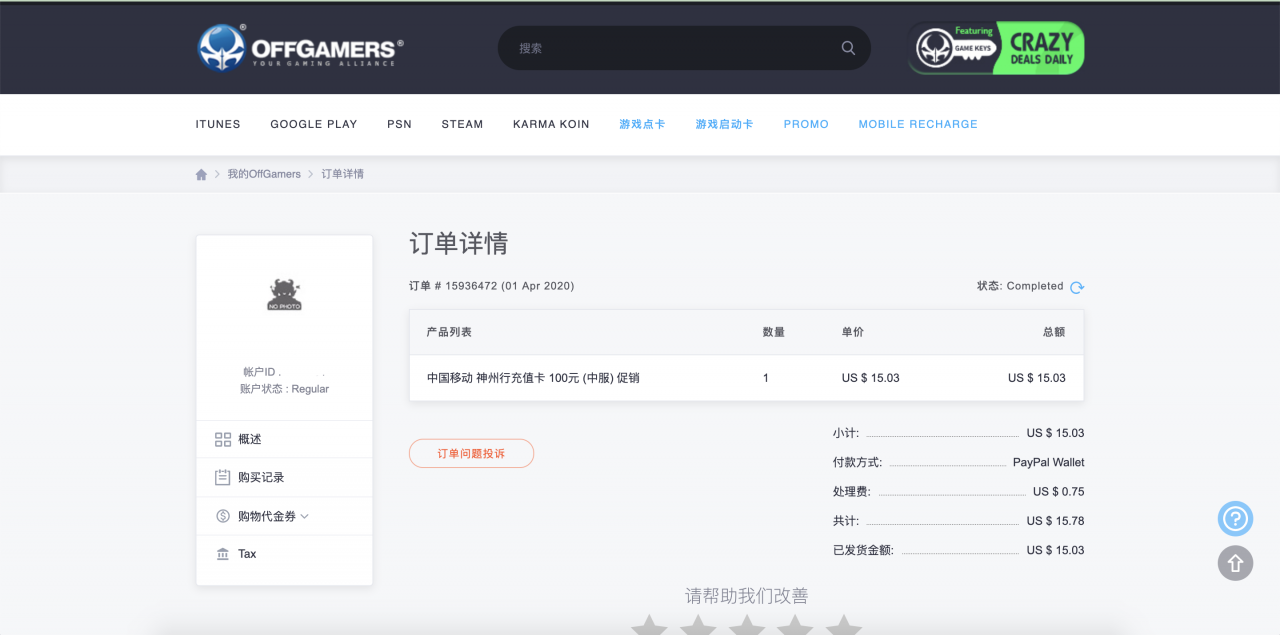The image size is (1280, 635).
Task: Focus the 搜索 search field
Action: click(684, 48)
